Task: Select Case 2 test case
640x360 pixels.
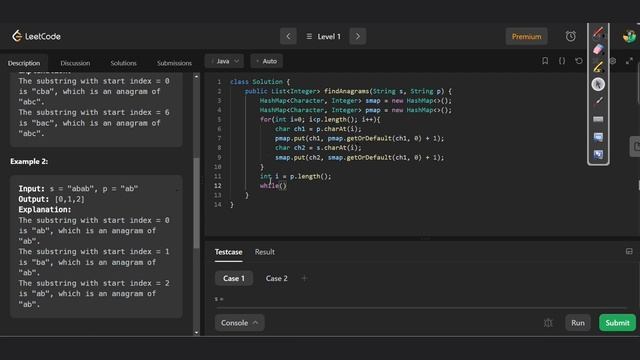Action: click(276, 278)
